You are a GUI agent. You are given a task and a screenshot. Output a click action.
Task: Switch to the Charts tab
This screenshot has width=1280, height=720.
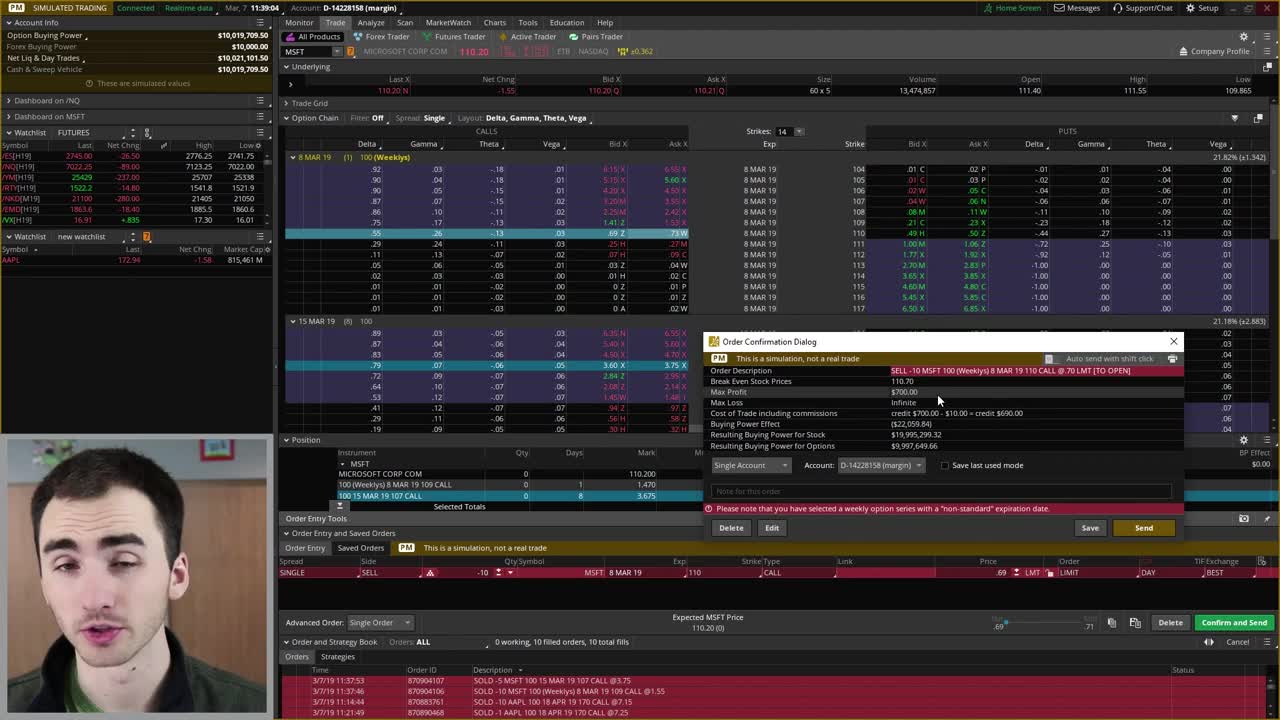click(494, 22)
